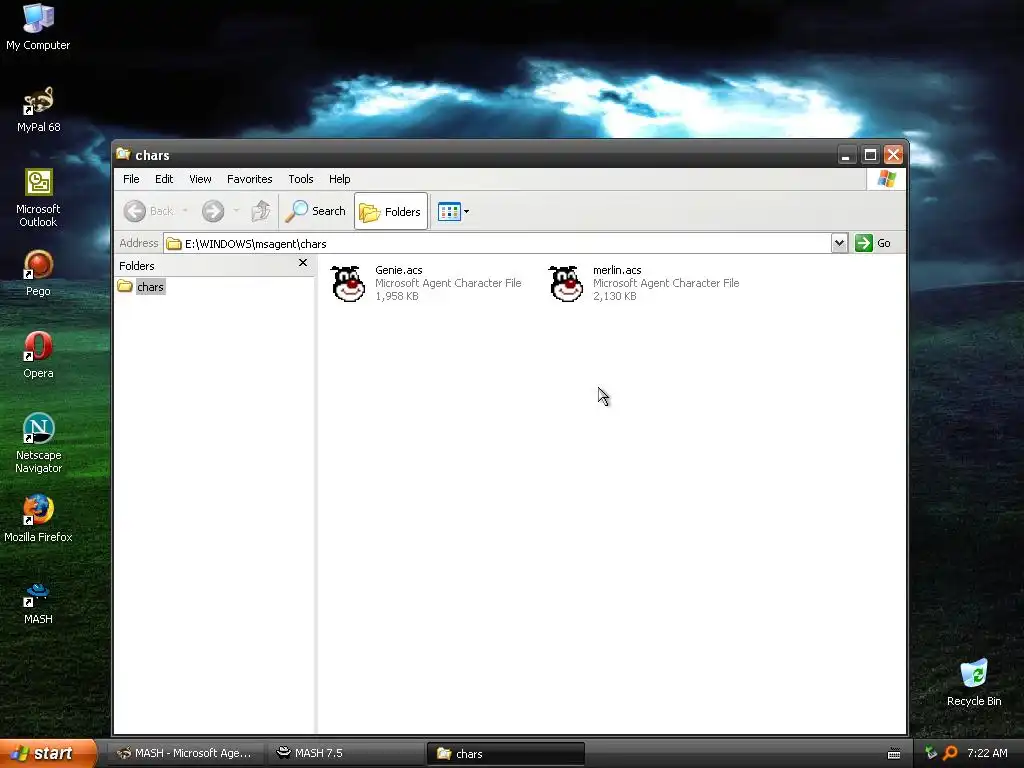
Task: Expand the Address bar dropdown
Action: 839,243
